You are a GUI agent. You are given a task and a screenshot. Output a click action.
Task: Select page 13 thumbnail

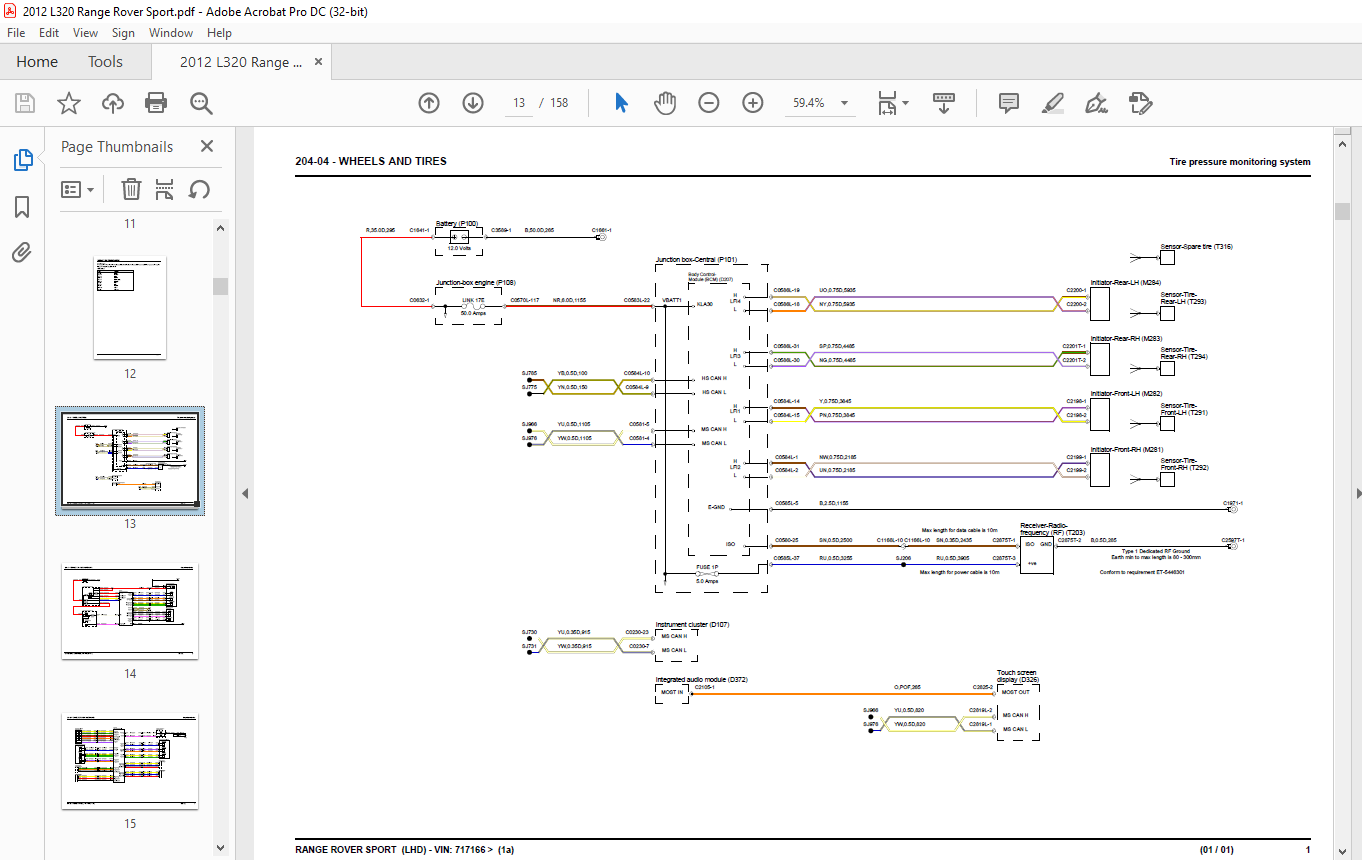[x=130, y=460]
